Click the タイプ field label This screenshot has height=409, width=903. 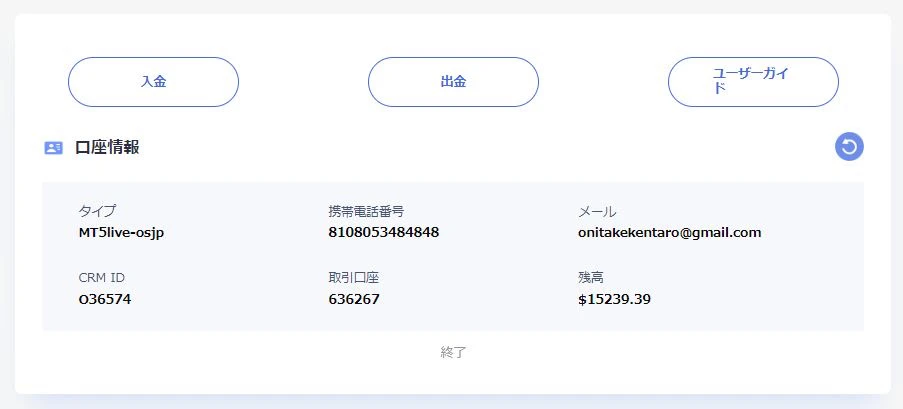point(97,211)
